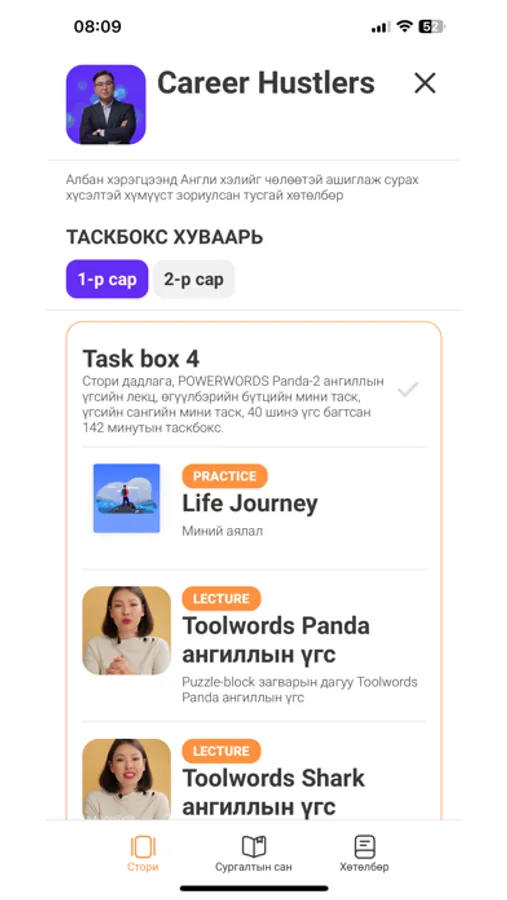Tap the Career Hustlers profile avatar
Image resolution: width=507 pixels, height=900 pixels.
106,104
